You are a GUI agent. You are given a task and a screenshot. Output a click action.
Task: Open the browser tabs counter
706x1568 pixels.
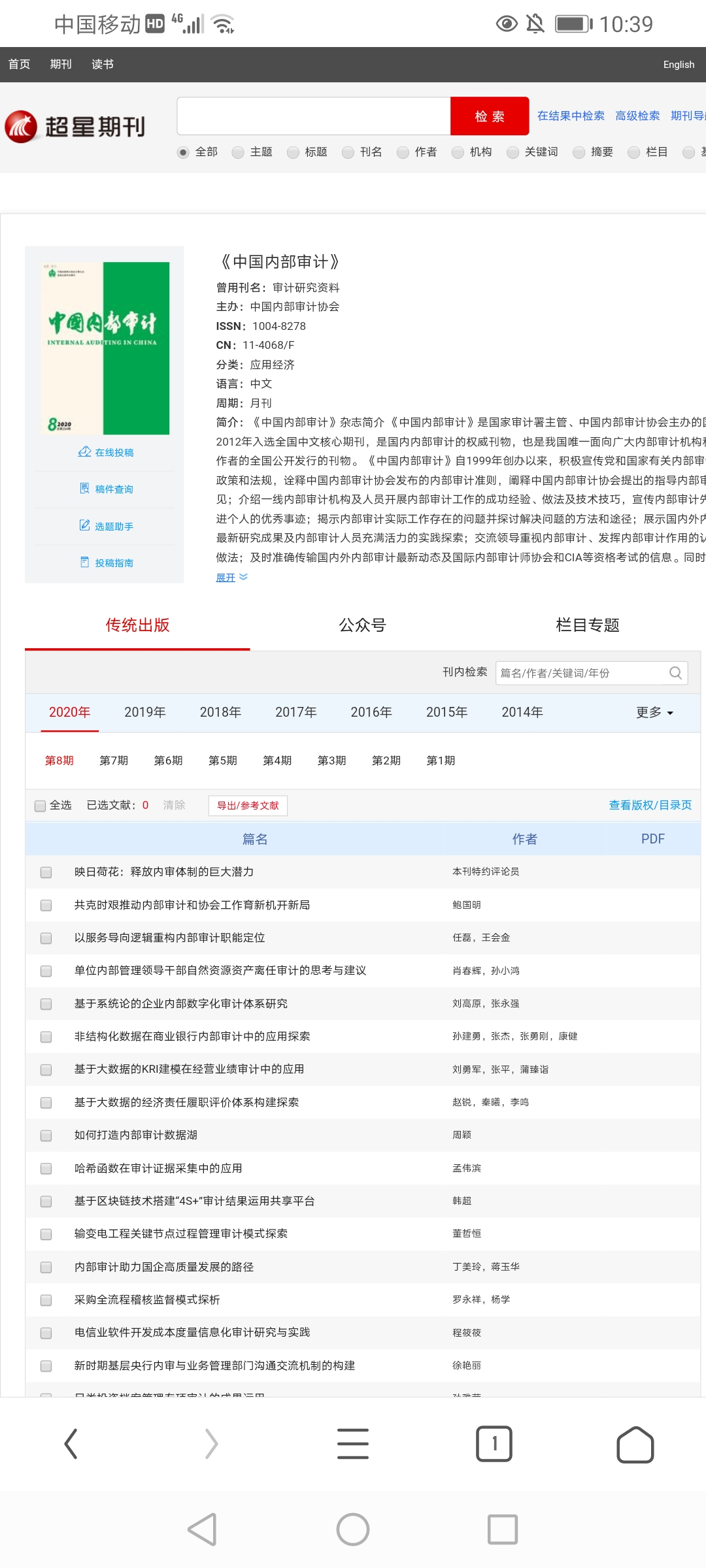pyautogui.click(x=494, y=1443)
